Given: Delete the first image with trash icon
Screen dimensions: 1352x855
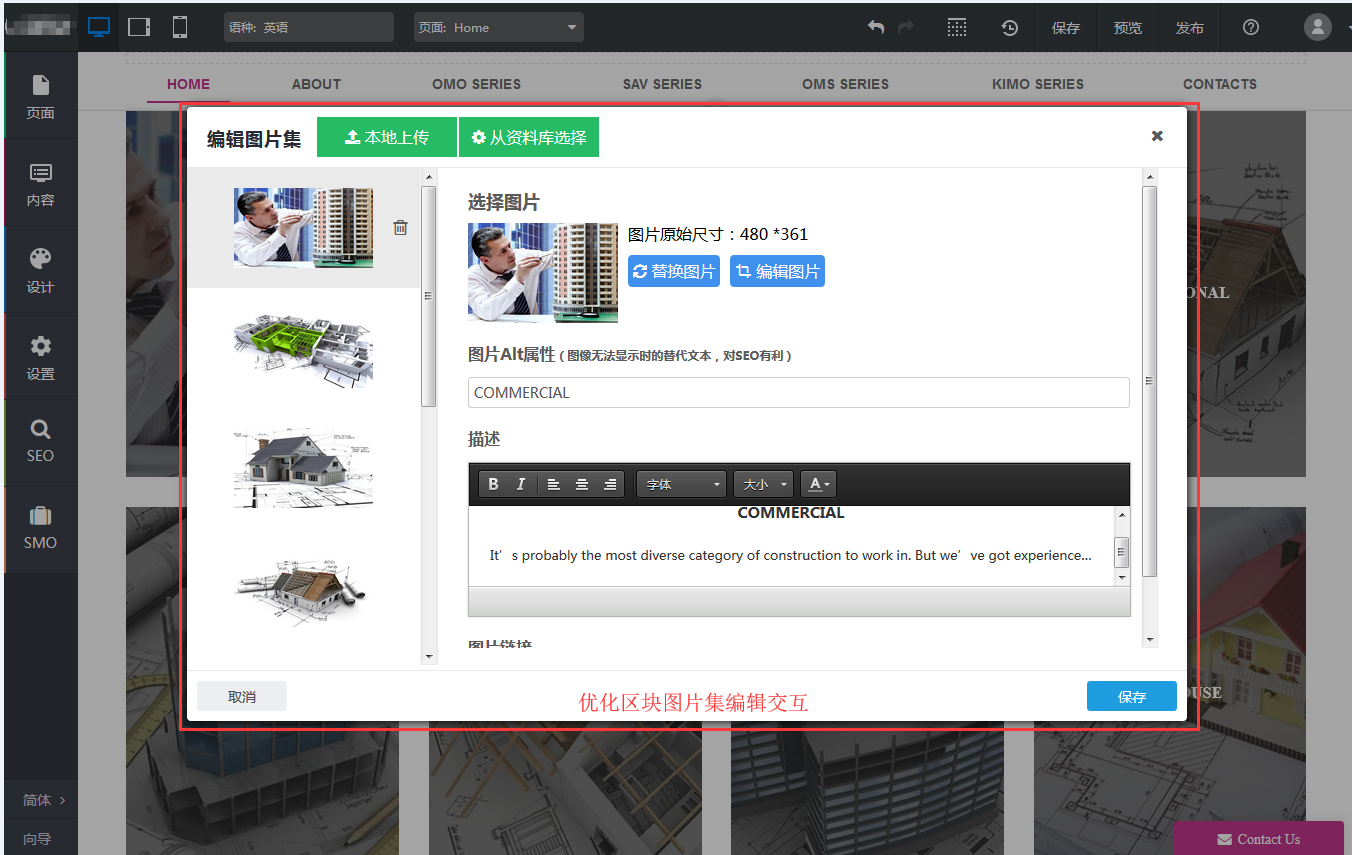Looking at the screenshot, I should (x=400, y=228).
